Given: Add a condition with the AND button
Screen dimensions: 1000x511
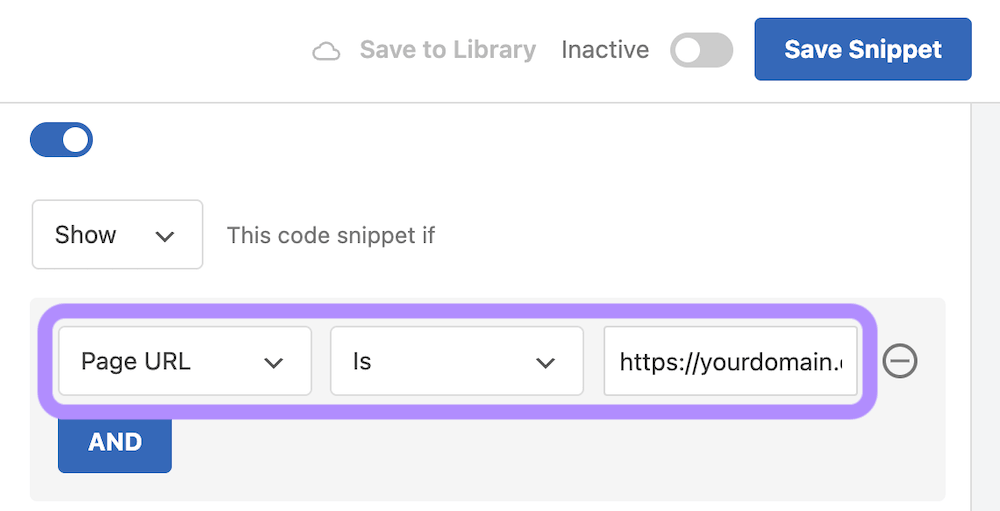Looking at the screenshot, I should [x=115, y=443].
